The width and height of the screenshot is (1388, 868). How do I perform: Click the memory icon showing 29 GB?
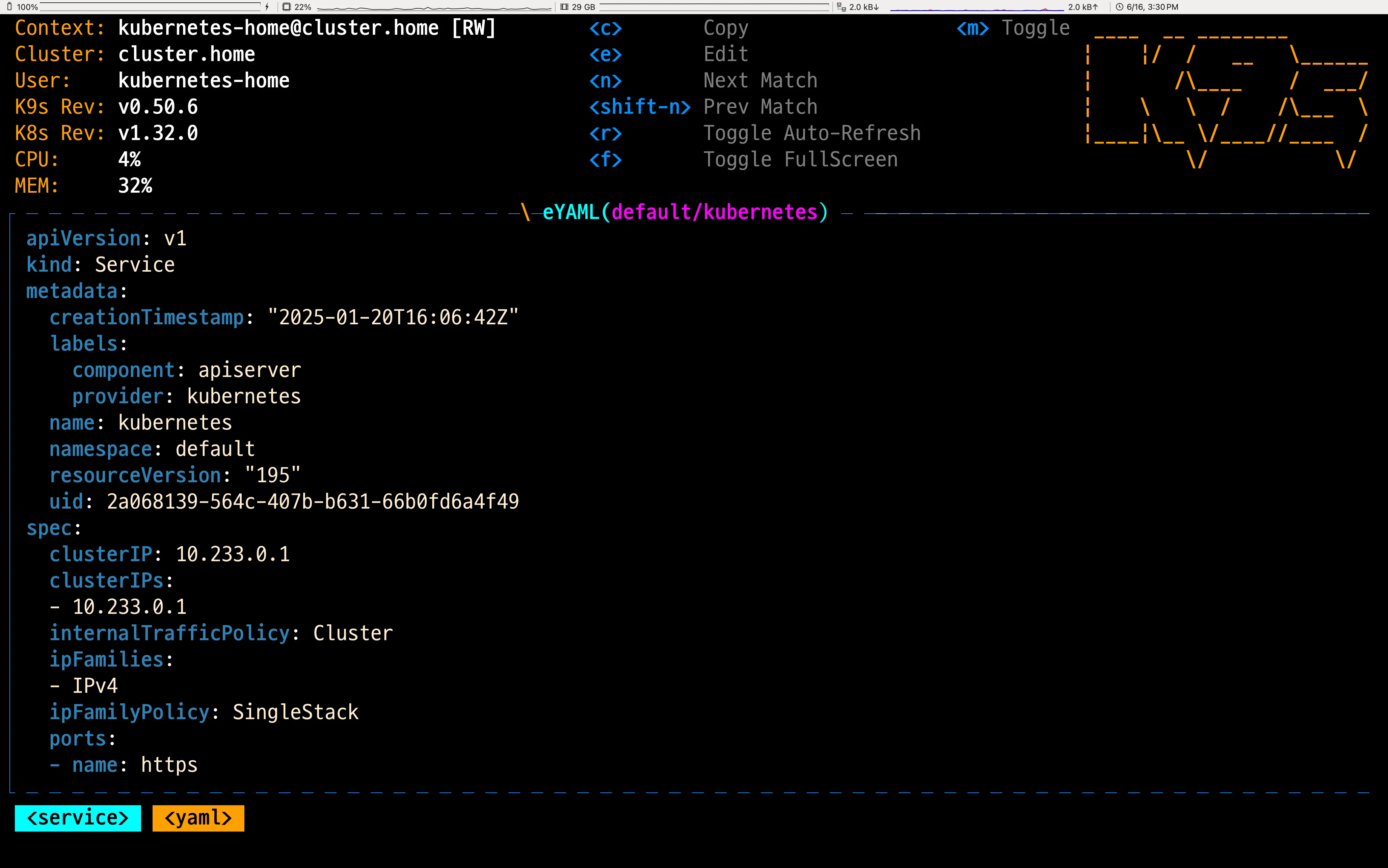tap(565, 7)
